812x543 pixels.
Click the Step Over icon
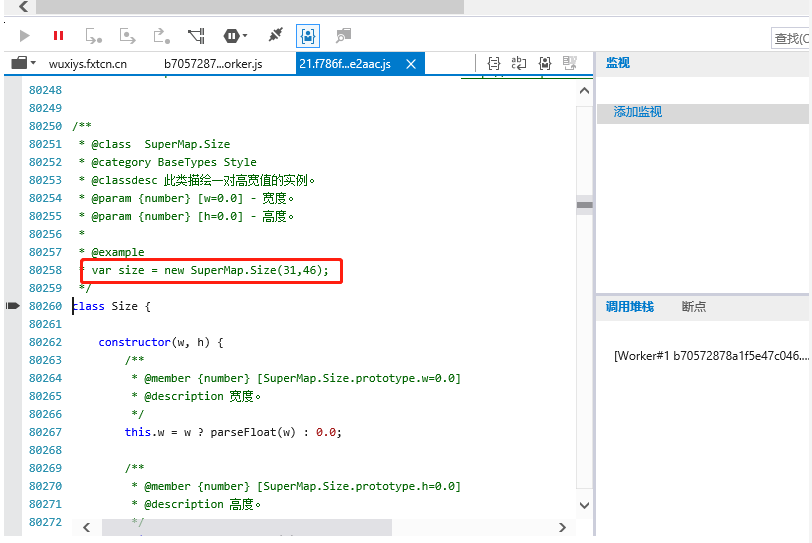pyautogui.click(x=127, y=36)
